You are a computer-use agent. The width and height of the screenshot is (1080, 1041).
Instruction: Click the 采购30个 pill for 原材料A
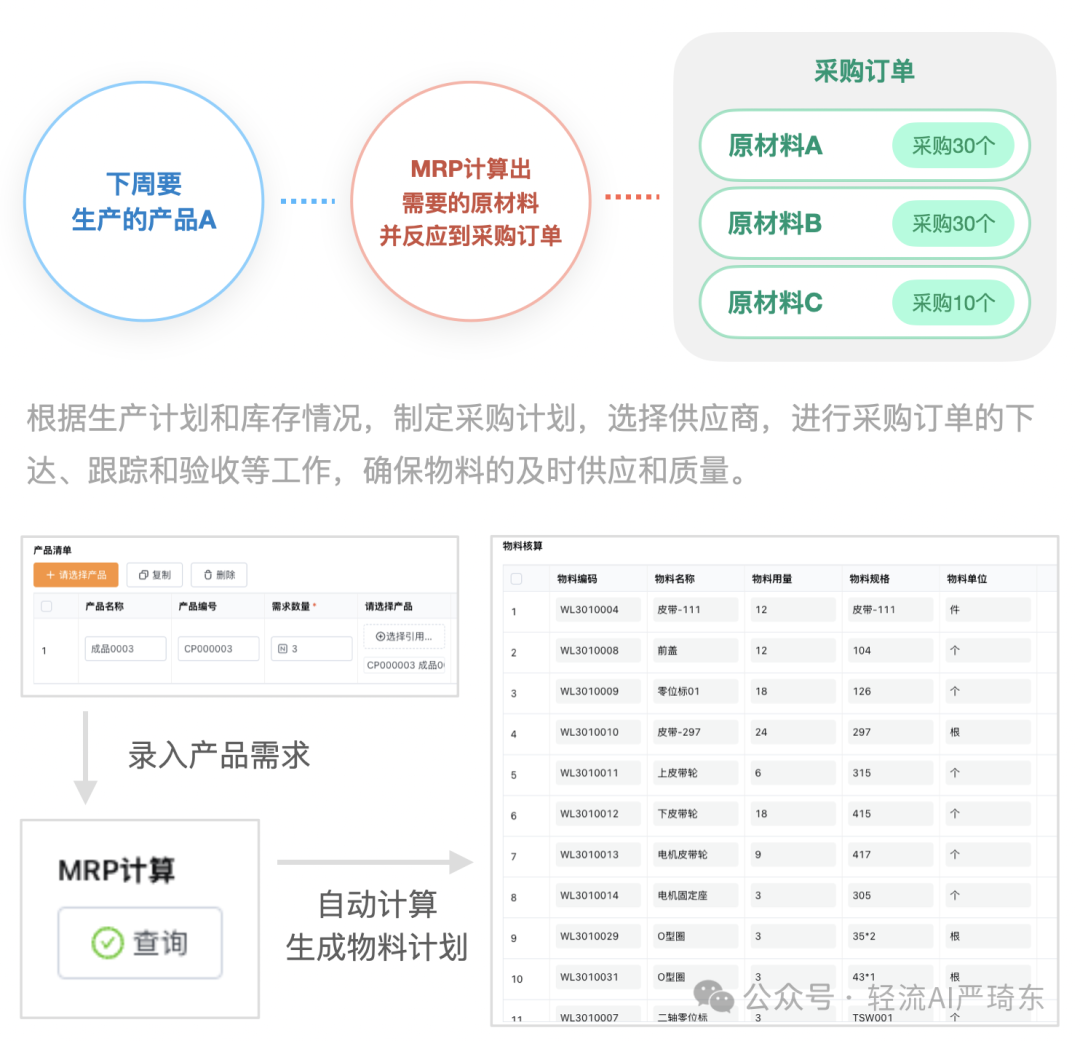point(955,145)
